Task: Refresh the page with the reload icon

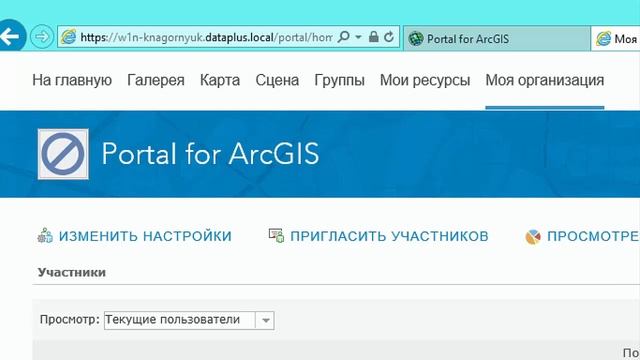Action: (389, 37)
